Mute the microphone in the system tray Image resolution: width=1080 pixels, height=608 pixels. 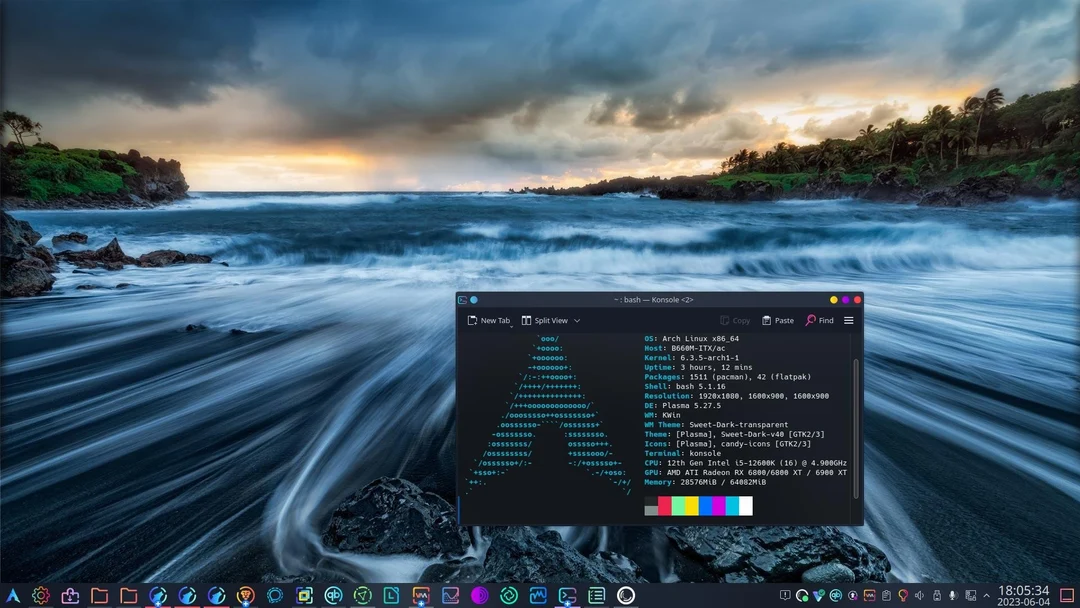951,594
